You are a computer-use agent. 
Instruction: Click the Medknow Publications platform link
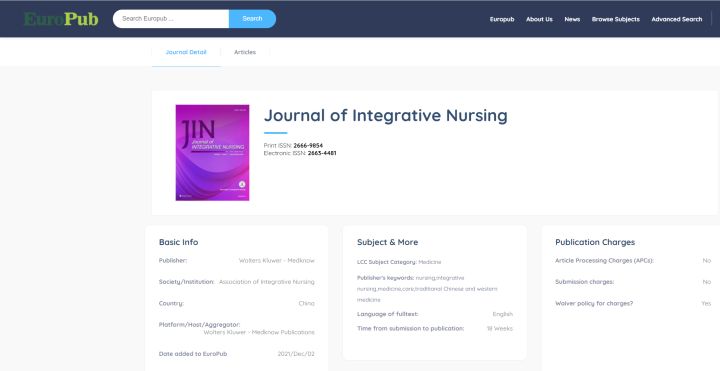coord(259,332)
